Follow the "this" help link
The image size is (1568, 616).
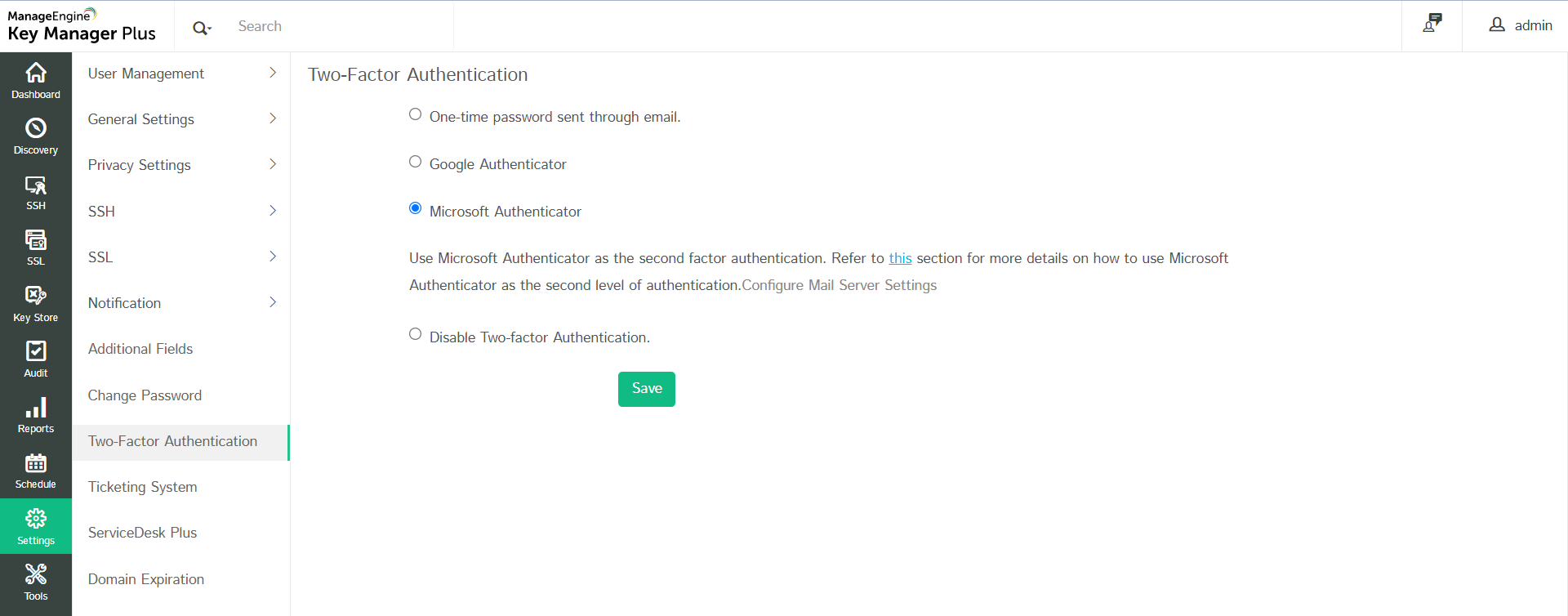[900, 258]
